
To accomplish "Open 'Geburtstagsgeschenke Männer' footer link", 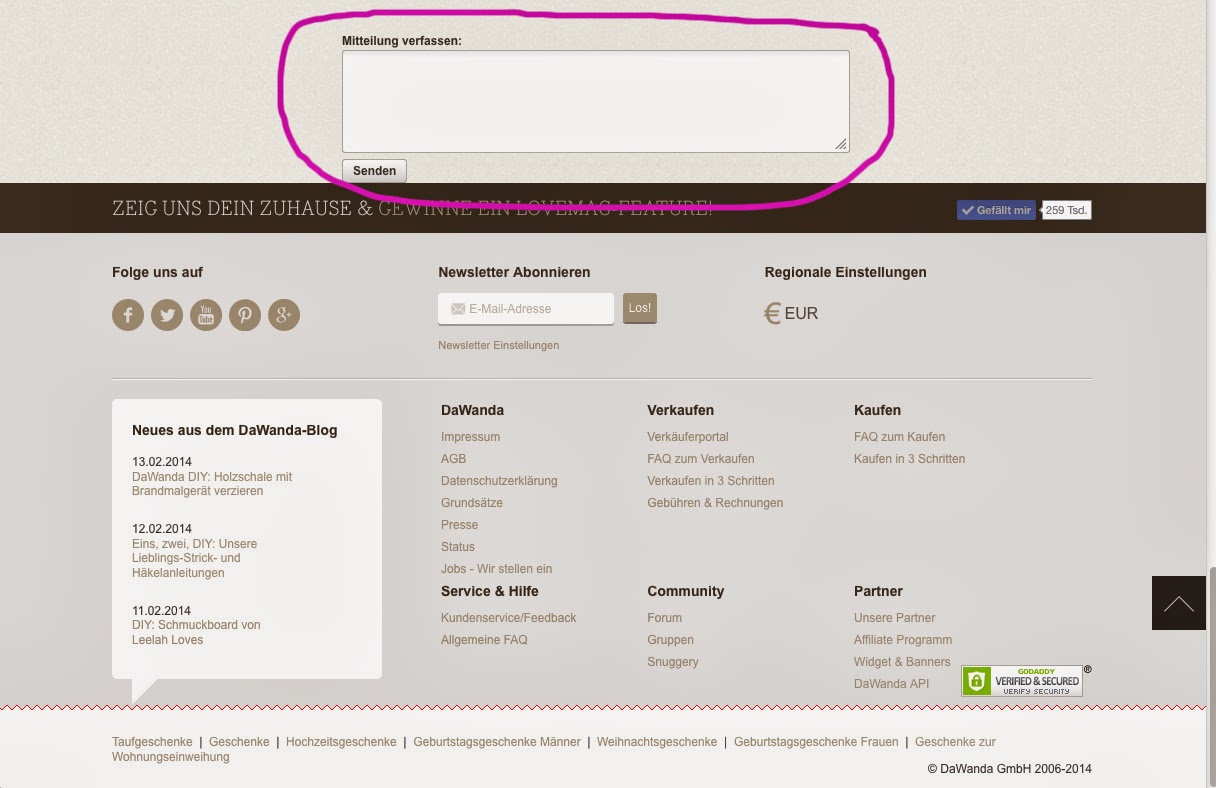I will [497, 742].
